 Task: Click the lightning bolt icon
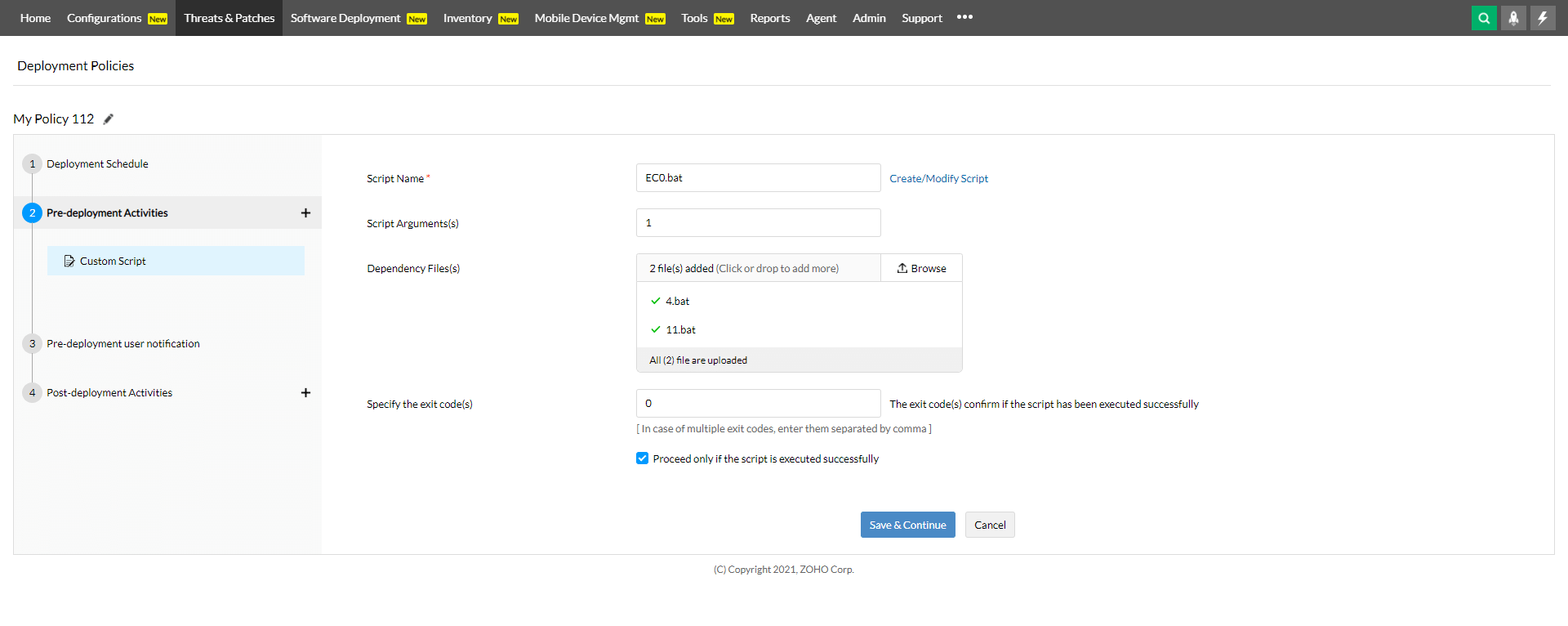(1543, 18)
